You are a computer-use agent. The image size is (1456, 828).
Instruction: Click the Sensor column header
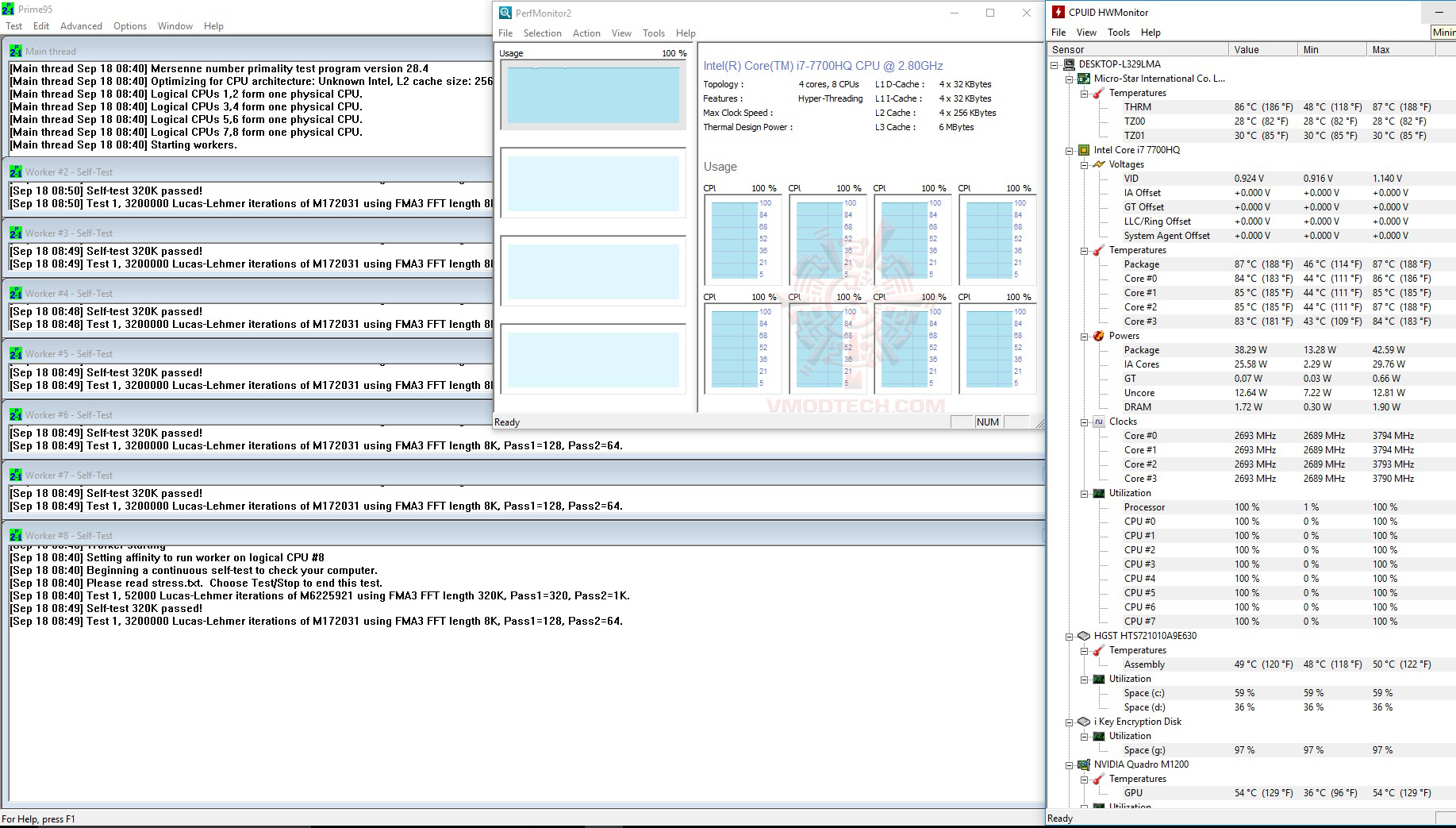point(1138,49)
